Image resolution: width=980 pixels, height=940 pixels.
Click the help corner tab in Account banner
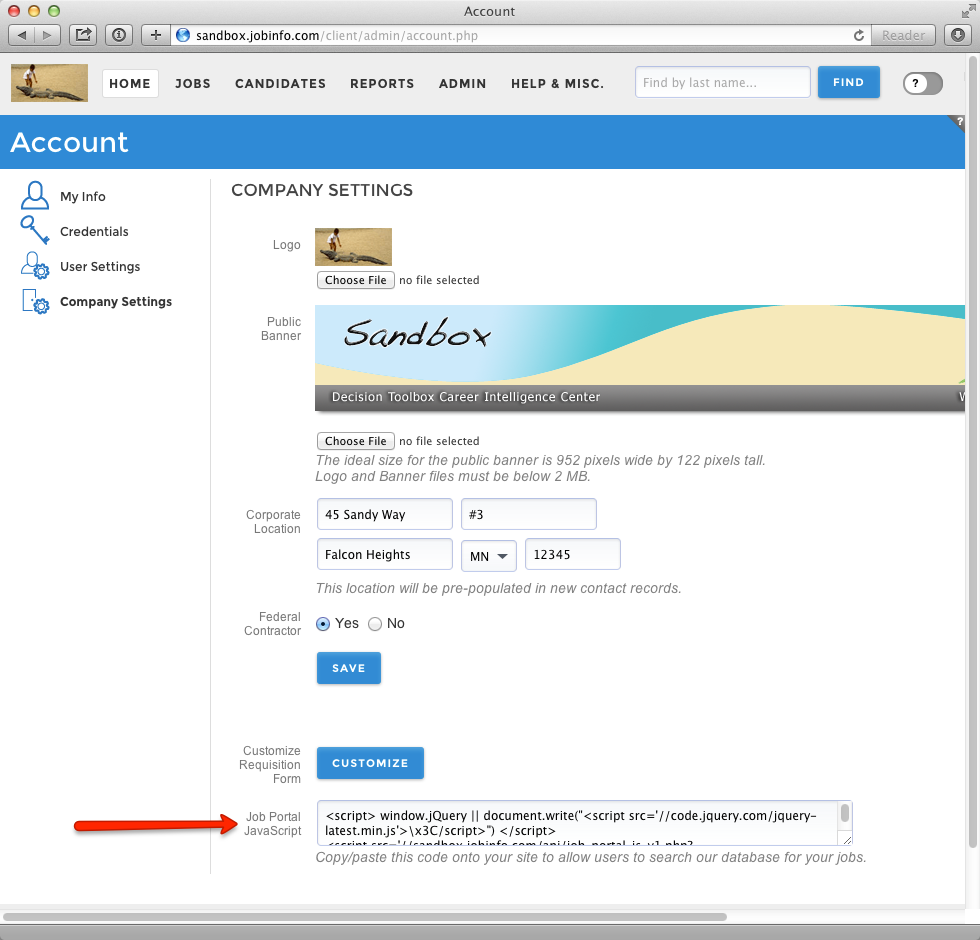pyautogui.click(x=958, y=121)
